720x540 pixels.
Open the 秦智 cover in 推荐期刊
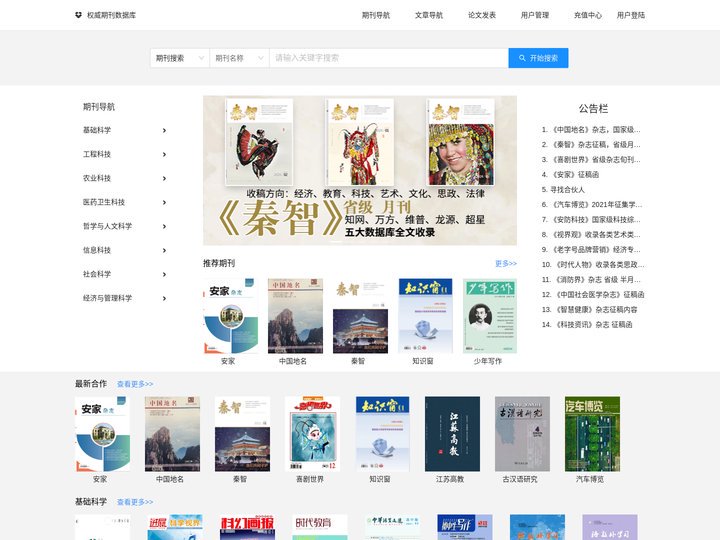pyautogui.click(x=360, y=316)
